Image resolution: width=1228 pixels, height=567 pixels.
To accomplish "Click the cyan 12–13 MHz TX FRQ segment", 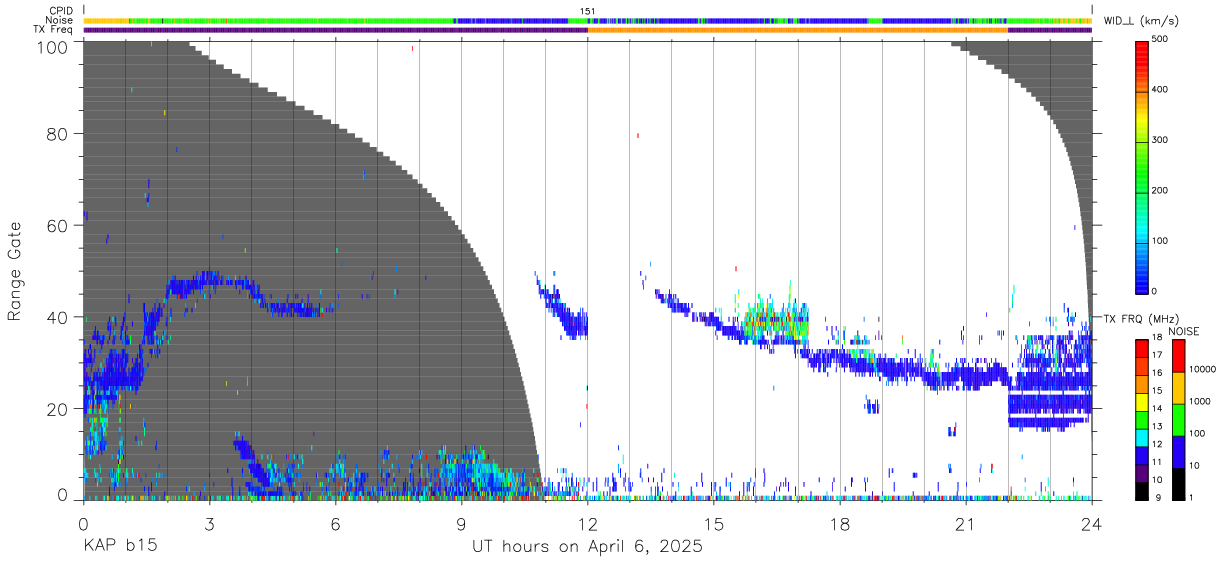I will pyautogui.click(x=1142, y=436).
